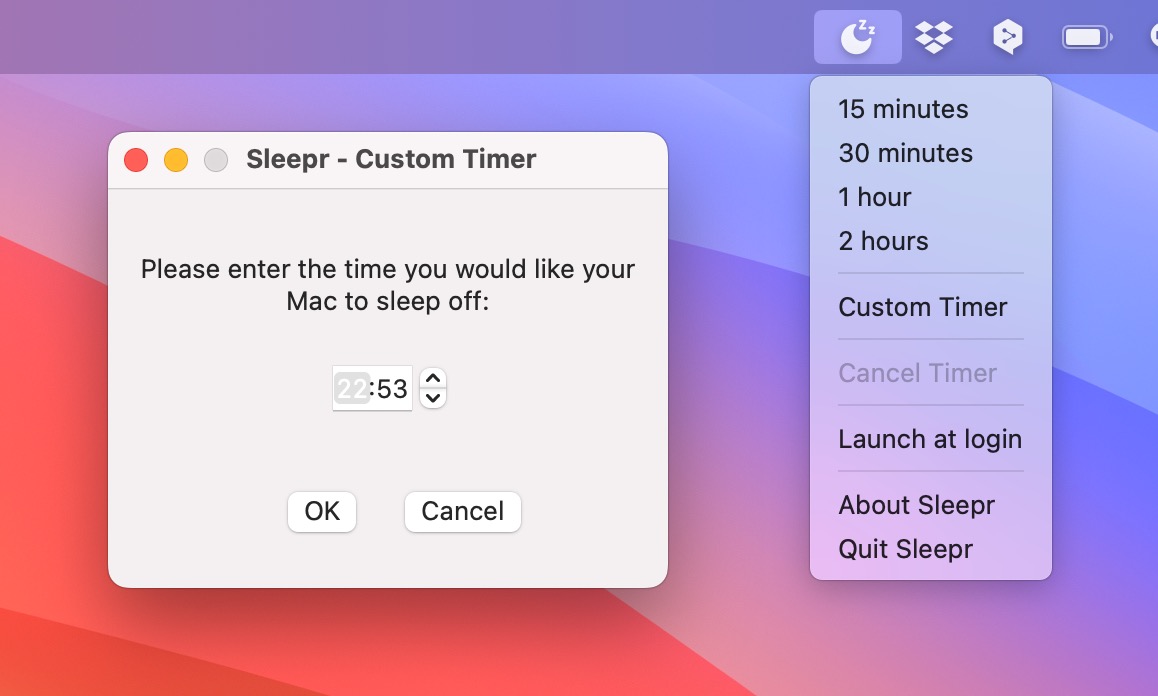Click the partially visible icon at screen edge

(x=1152, y=36)
